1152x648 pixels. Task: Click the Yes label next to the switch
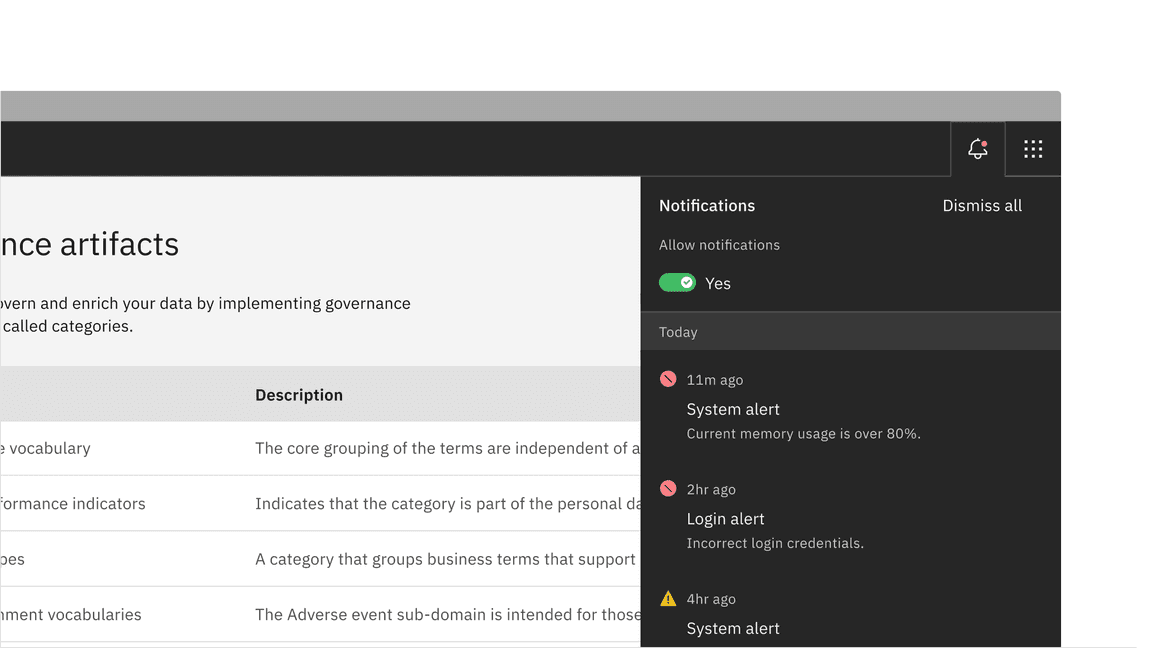point(717,283)
